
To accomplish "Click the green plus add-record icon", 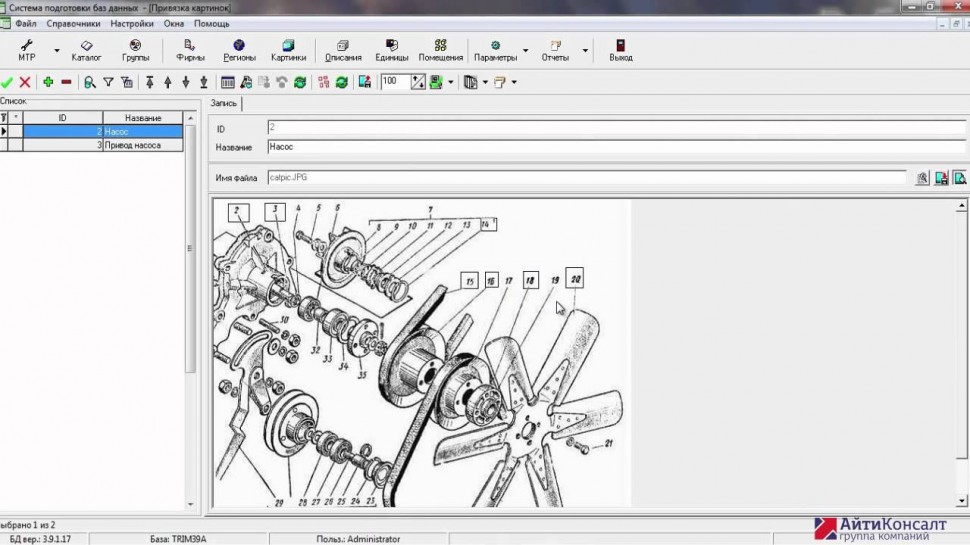I will pyautogui.click(x=48, y=82).
